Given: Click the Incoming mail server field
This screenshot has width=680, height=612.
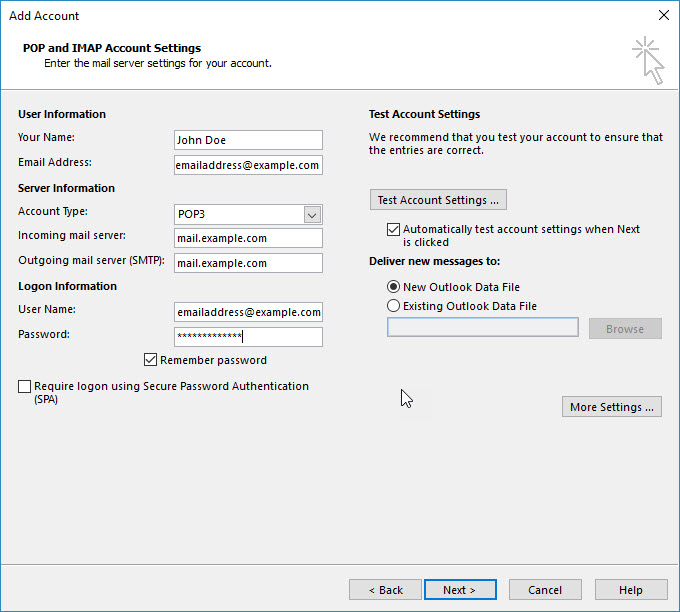Looking at the screenshot, I should tap(248, 238).
